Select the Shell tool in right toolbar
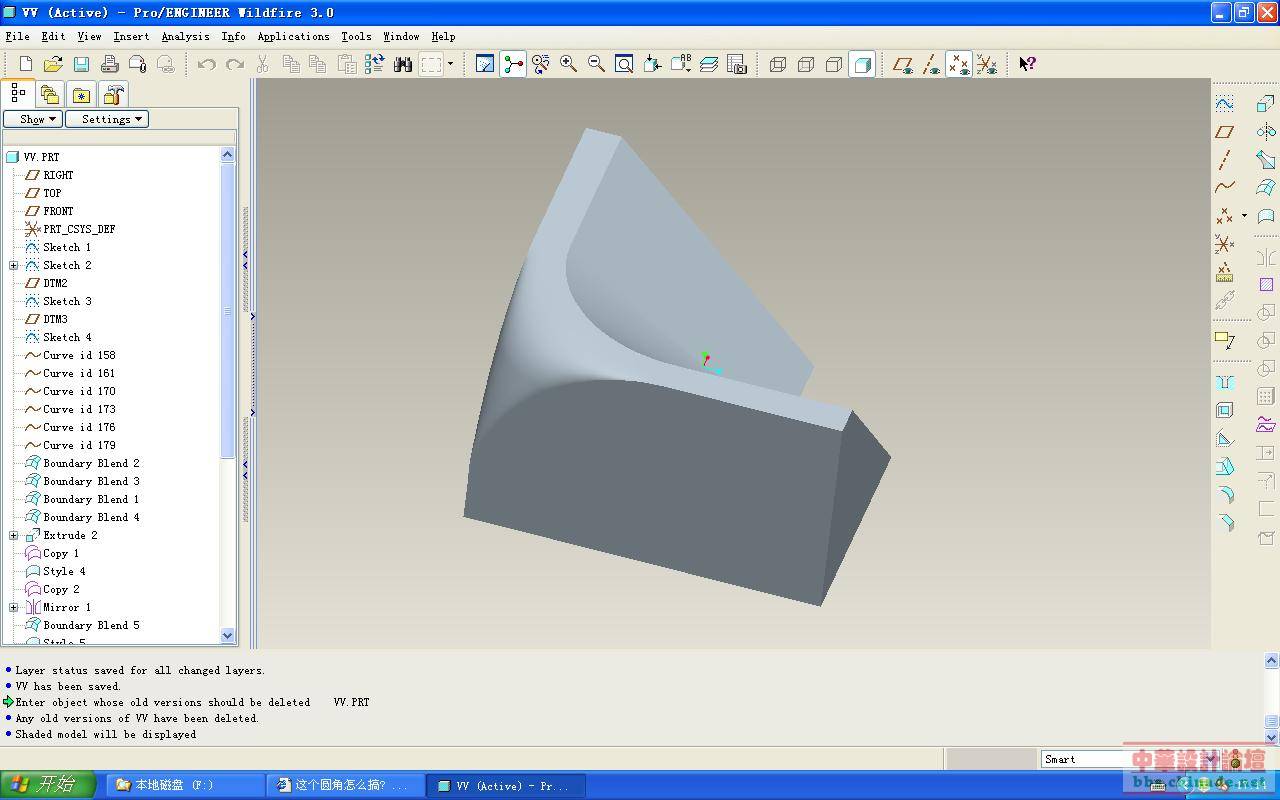 [x=1224, y=410]
